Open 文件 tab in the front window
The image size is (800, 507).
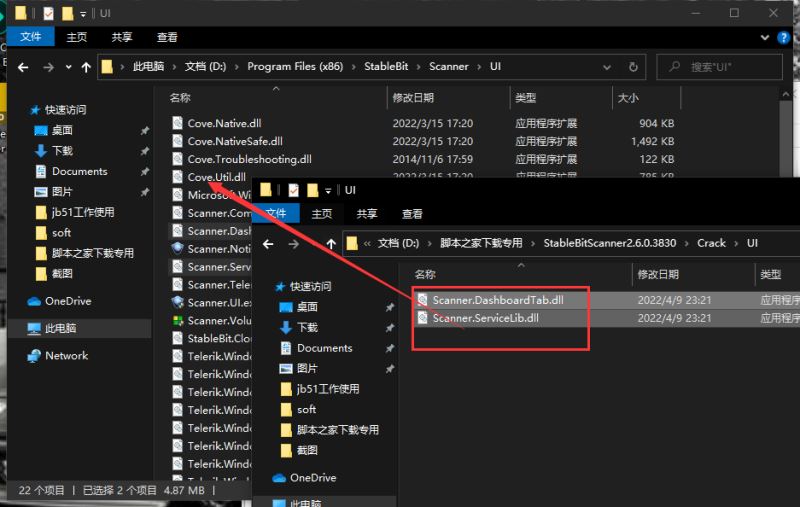[276, 213]
